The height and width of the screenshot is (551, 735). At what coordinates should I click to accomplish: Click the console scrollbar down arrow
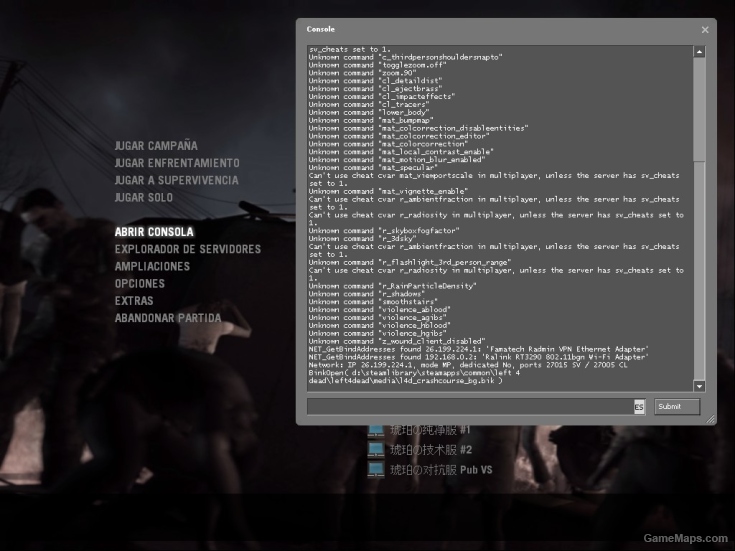tap(699, 386)
